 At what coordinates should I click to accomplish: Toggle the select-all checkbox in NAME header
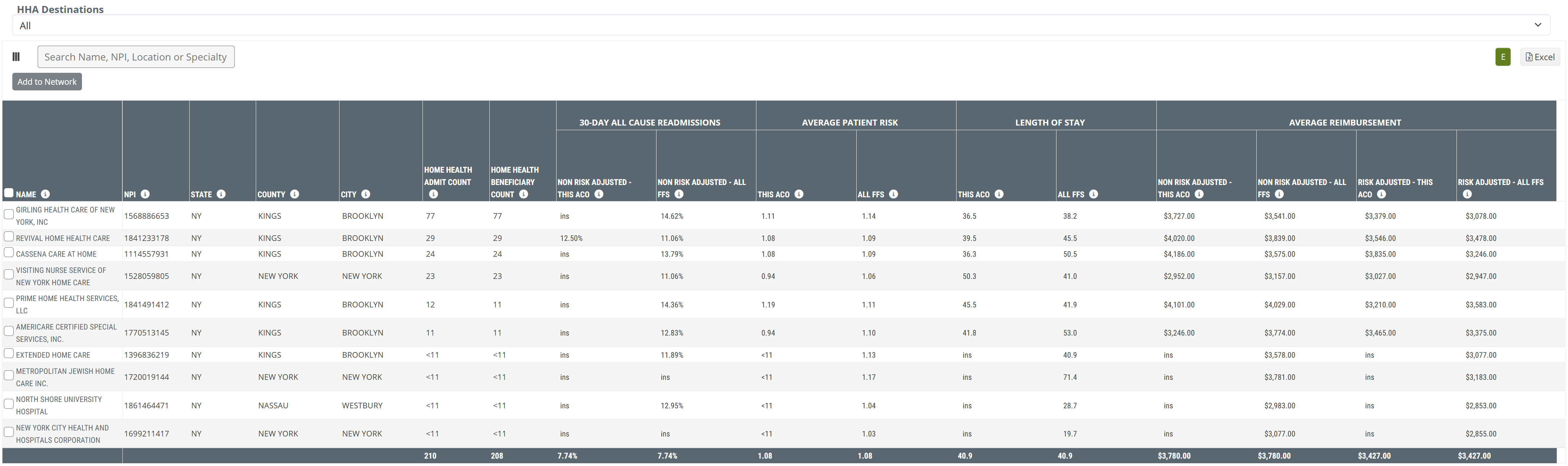click(x=8, y=193)
